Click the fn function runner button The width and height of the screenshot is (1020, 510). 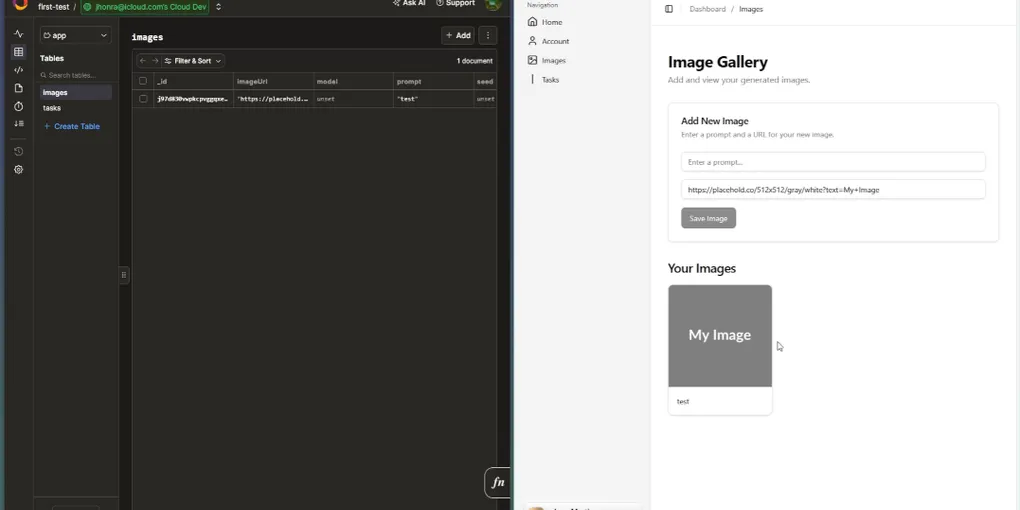click(x=498, y=482)
